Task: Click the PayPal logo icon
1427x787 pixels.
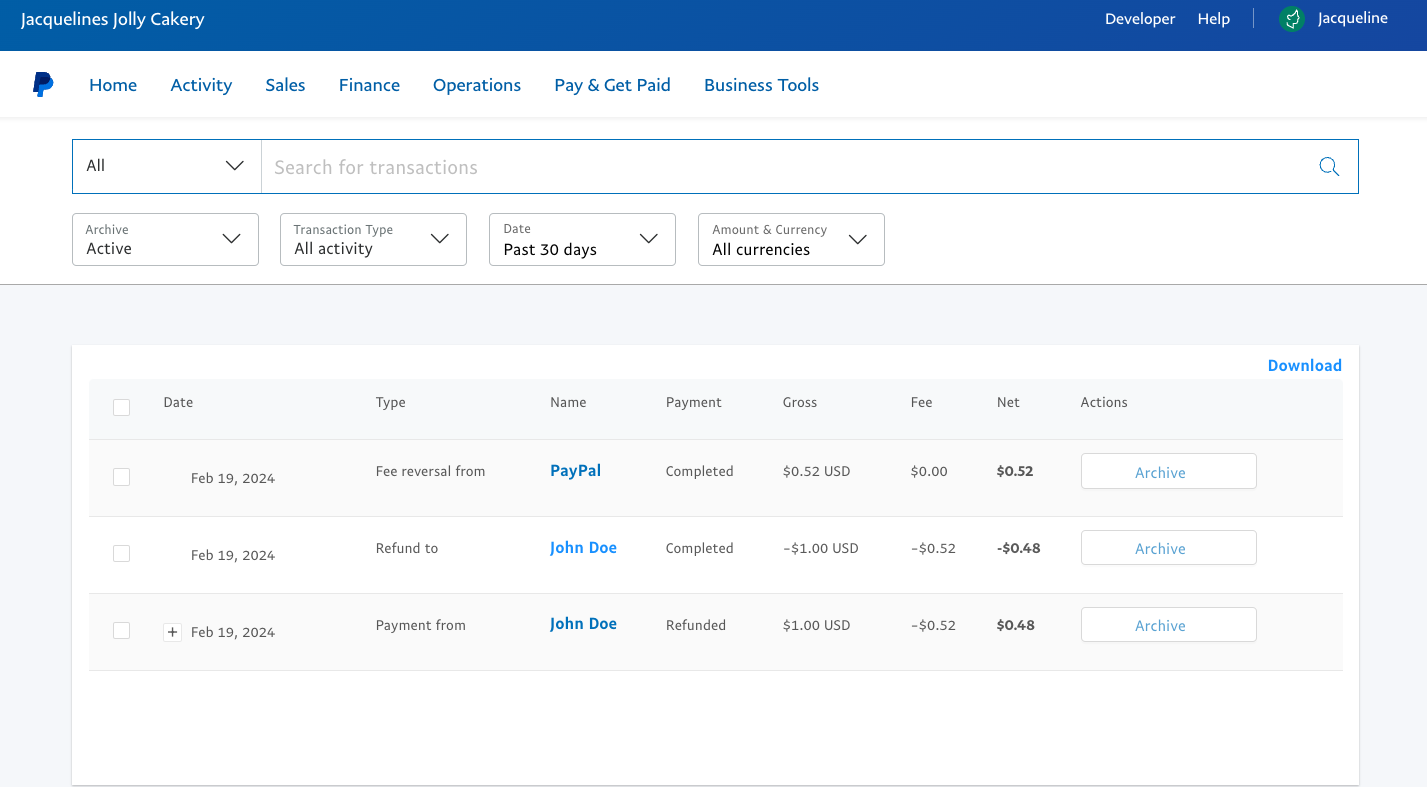Action: click(x=43, y=85)
